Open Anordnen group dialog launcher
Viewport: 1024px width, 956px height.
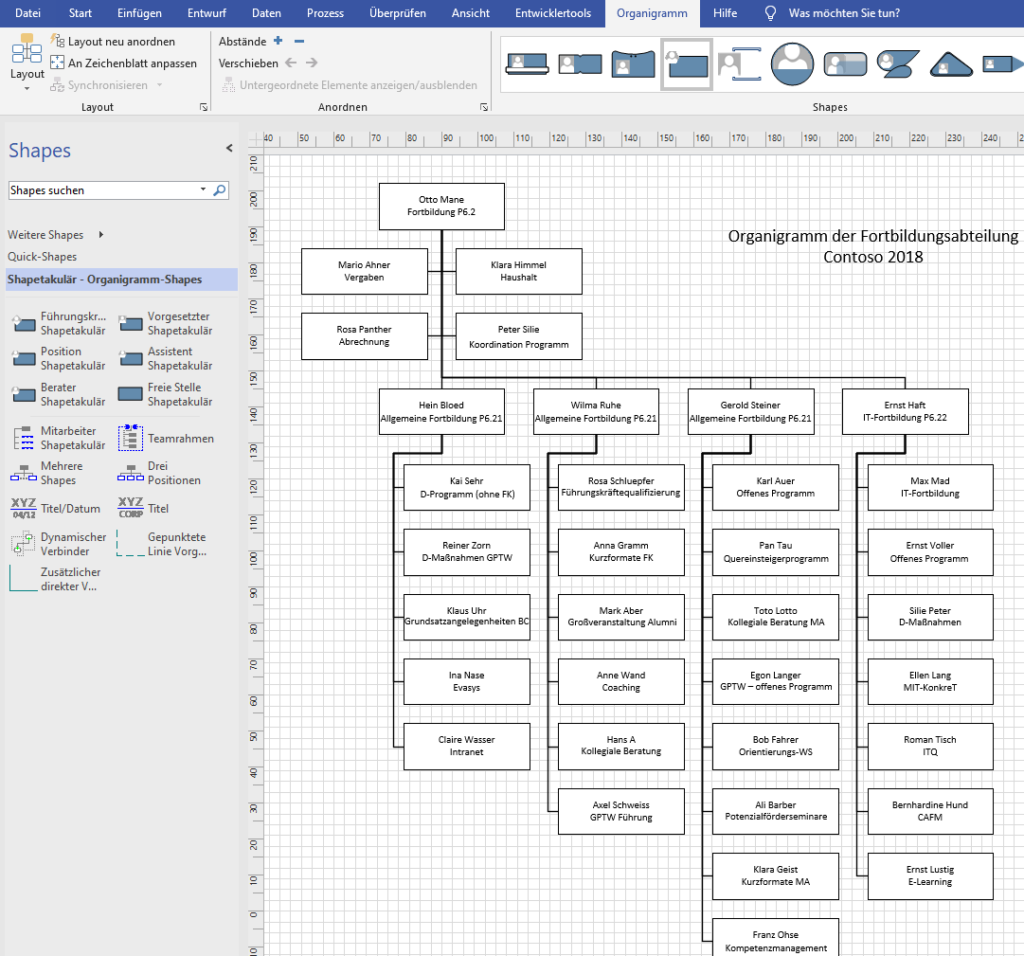point(484,107)
